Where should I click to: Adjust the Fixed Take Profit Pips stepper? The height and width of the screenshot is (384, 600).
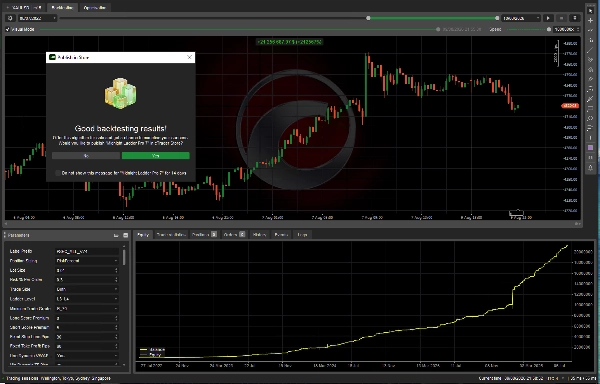[x=116, y=346]
